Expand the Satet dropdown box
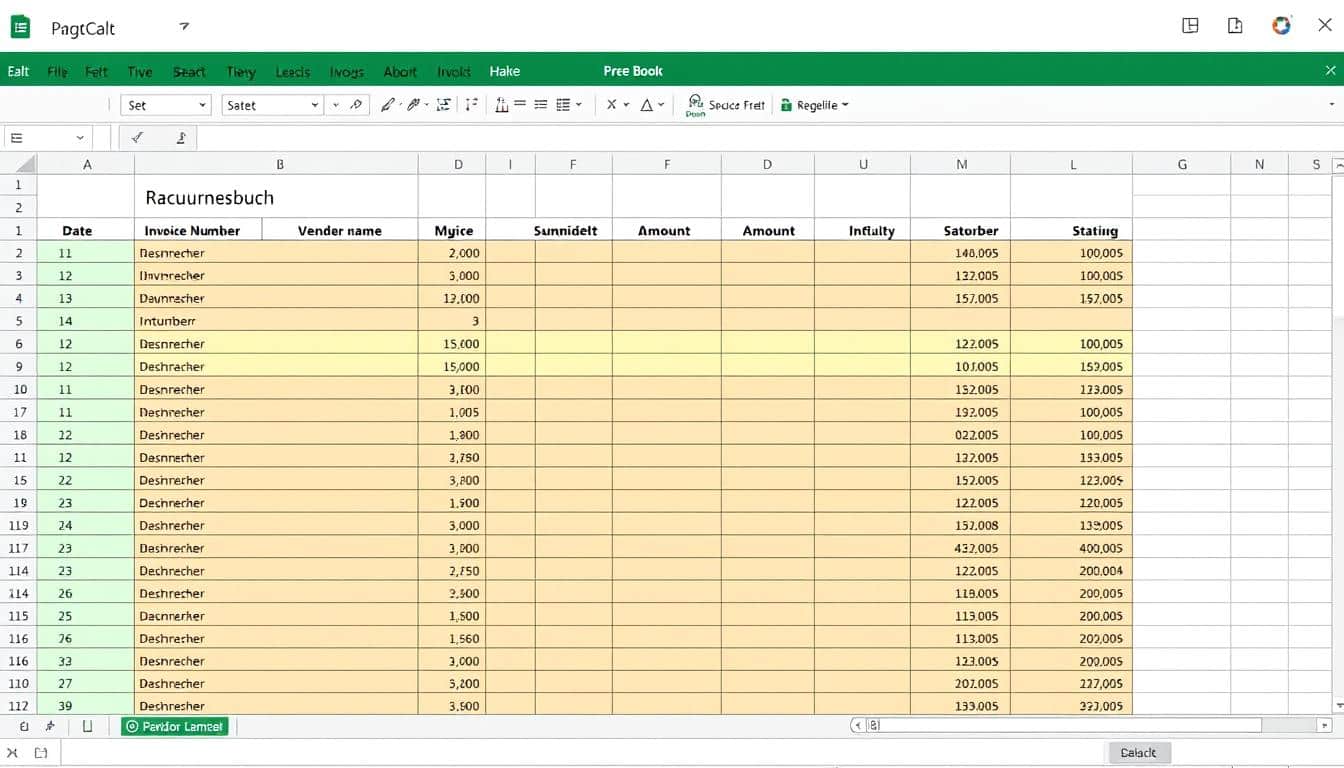1344x768 pixels. pyautogui.click(x=271, y=105)
